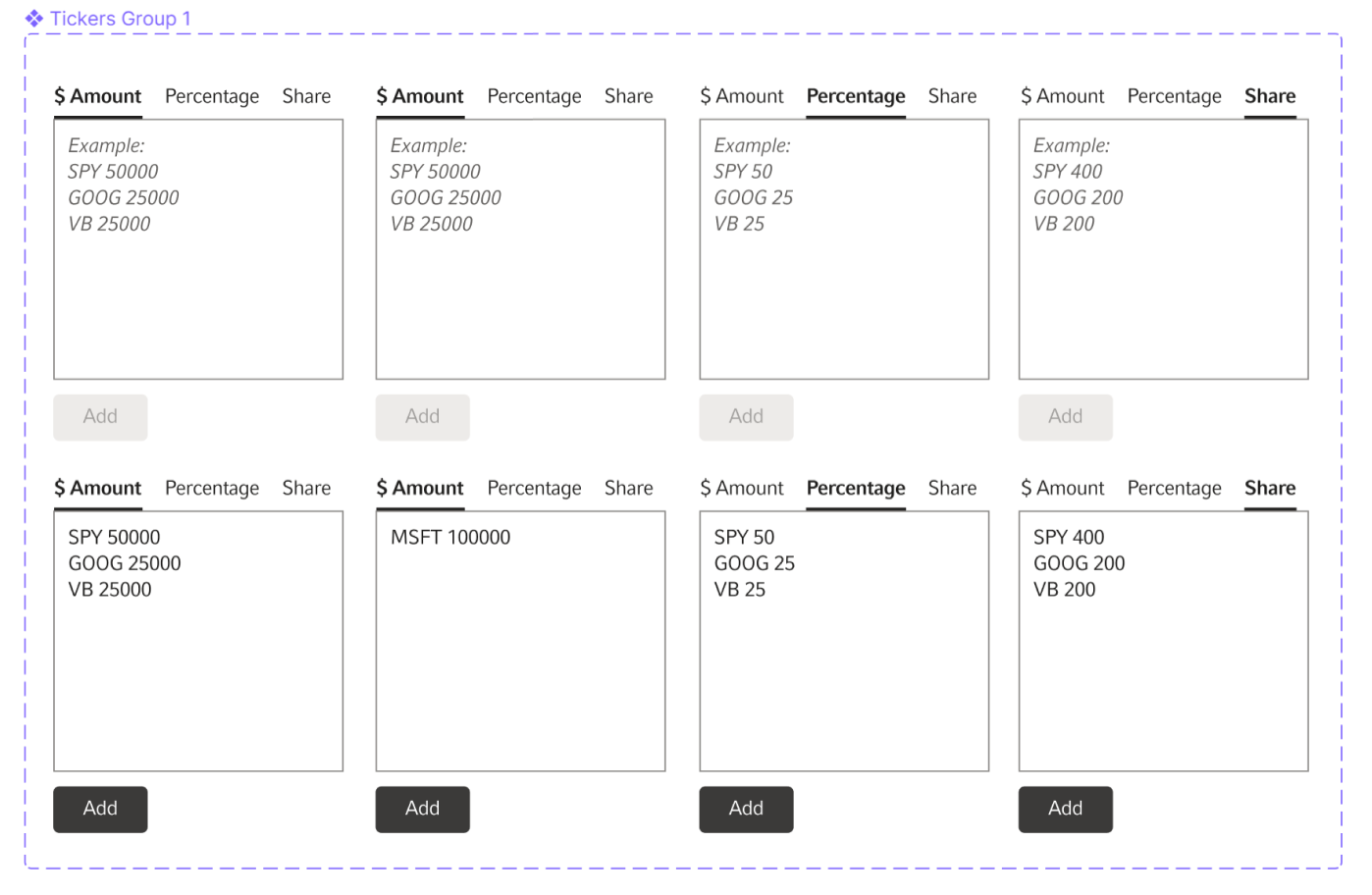The image size is (1372, 895).
Task: Switch to Percentage tab above the MSFT 100000 box
Action: 534,489
